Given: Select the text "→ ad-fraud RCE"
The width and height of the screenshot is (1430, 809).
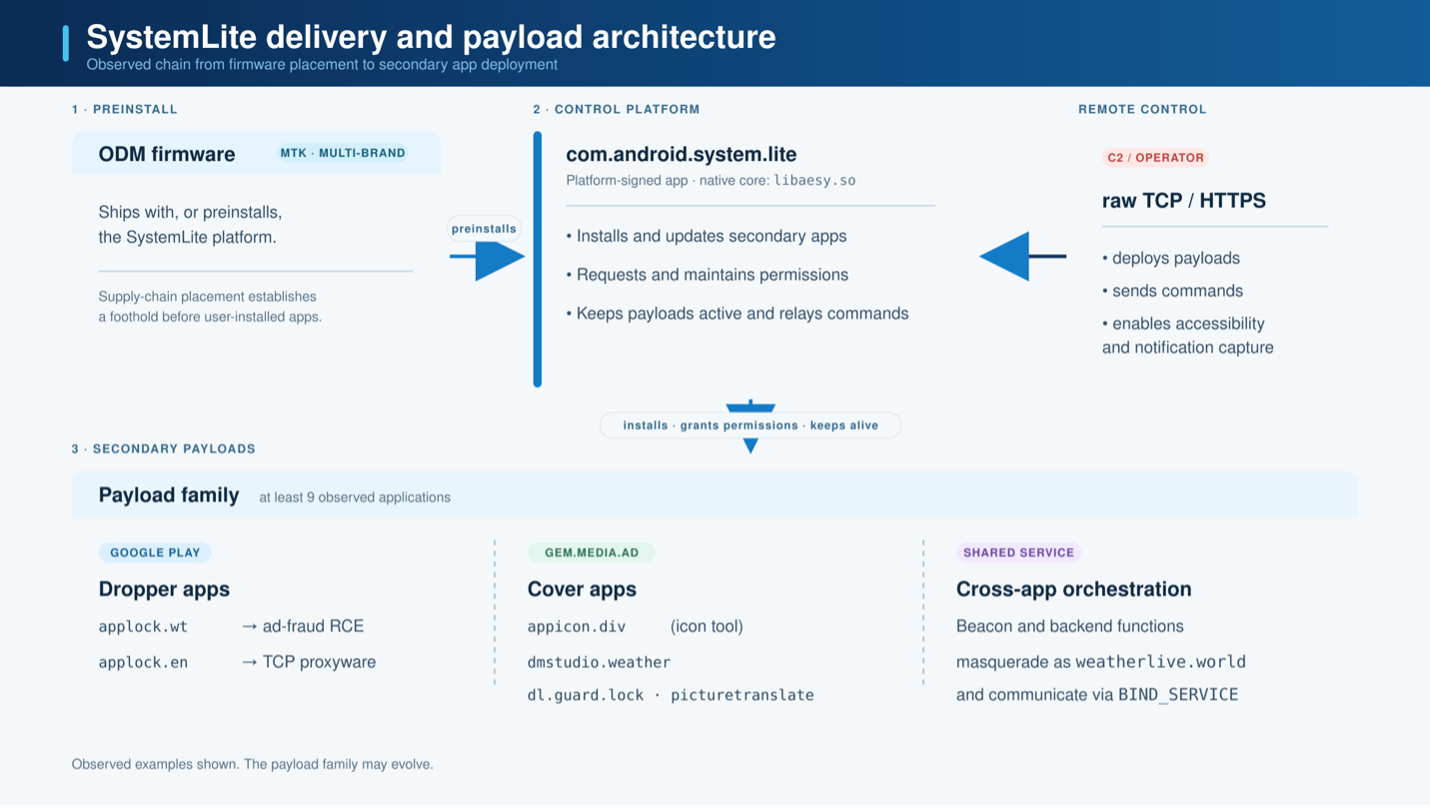Looking at the screenshot, I should click(302, 626).
